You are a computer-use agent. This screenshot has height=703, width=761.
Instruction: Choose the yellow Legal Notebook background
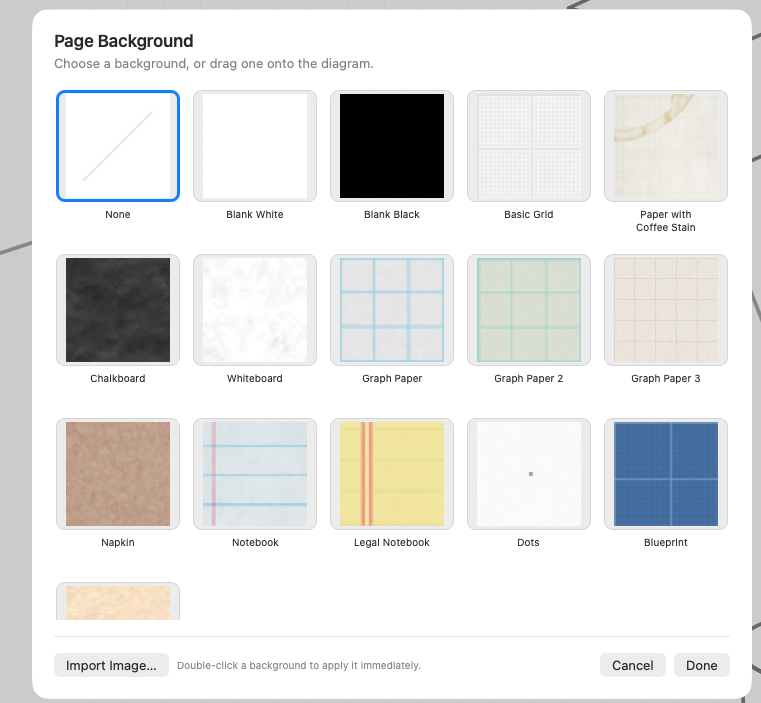click(x=392, y=474)
